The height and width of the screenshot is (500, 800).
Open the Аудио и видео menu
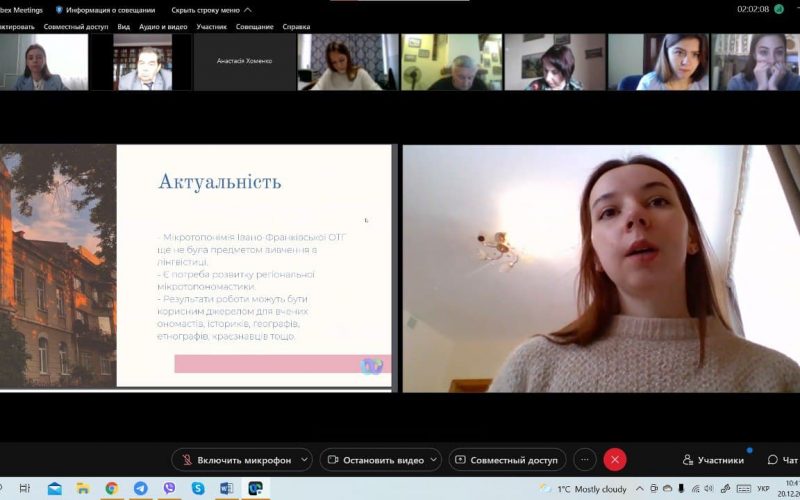point(163,27)
